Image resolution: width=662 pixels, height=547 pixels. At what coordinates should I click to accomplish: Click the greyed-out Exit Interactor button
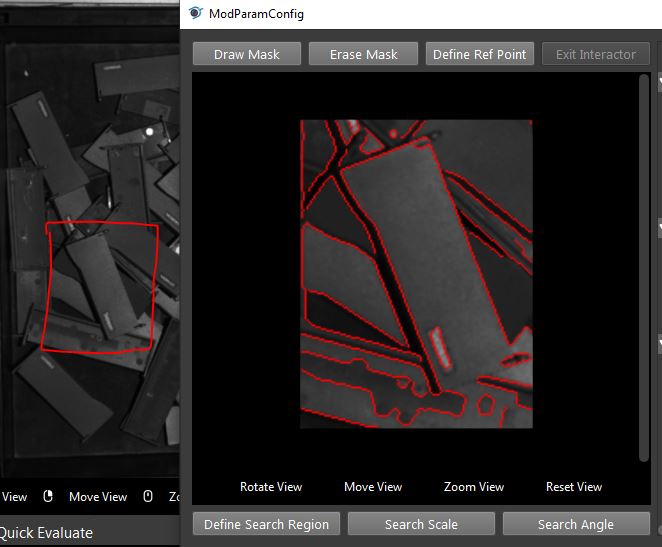[596, 54]
